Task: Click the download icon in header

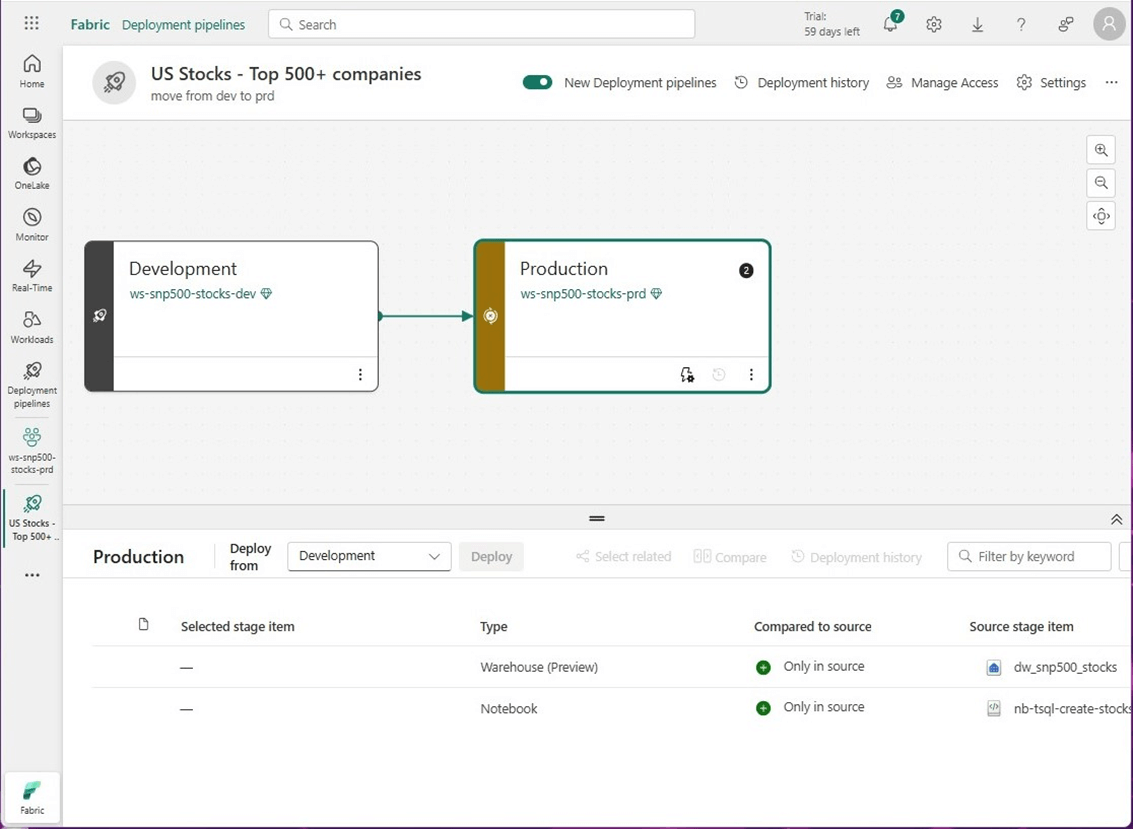Action: point(977,25)
